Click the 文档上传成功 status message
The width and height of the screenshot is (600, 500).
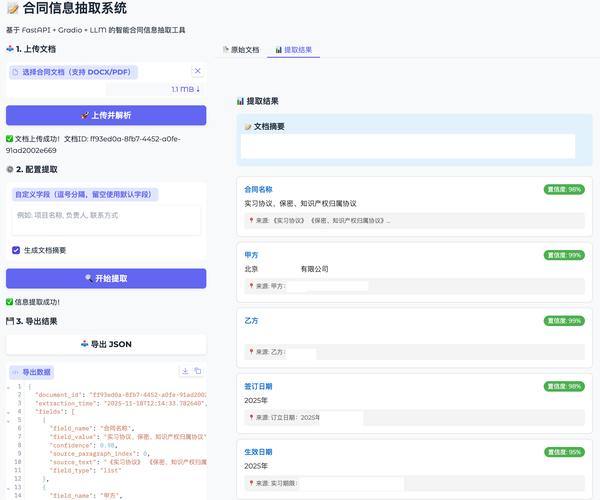pos(93,145)
